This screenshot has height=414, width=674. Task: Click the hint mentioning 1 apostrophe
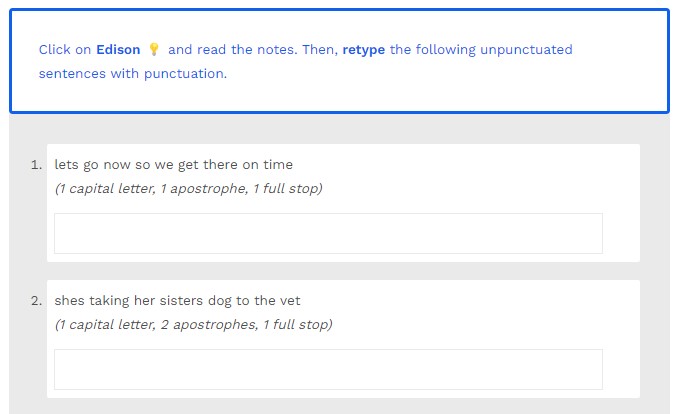point(188,188)
